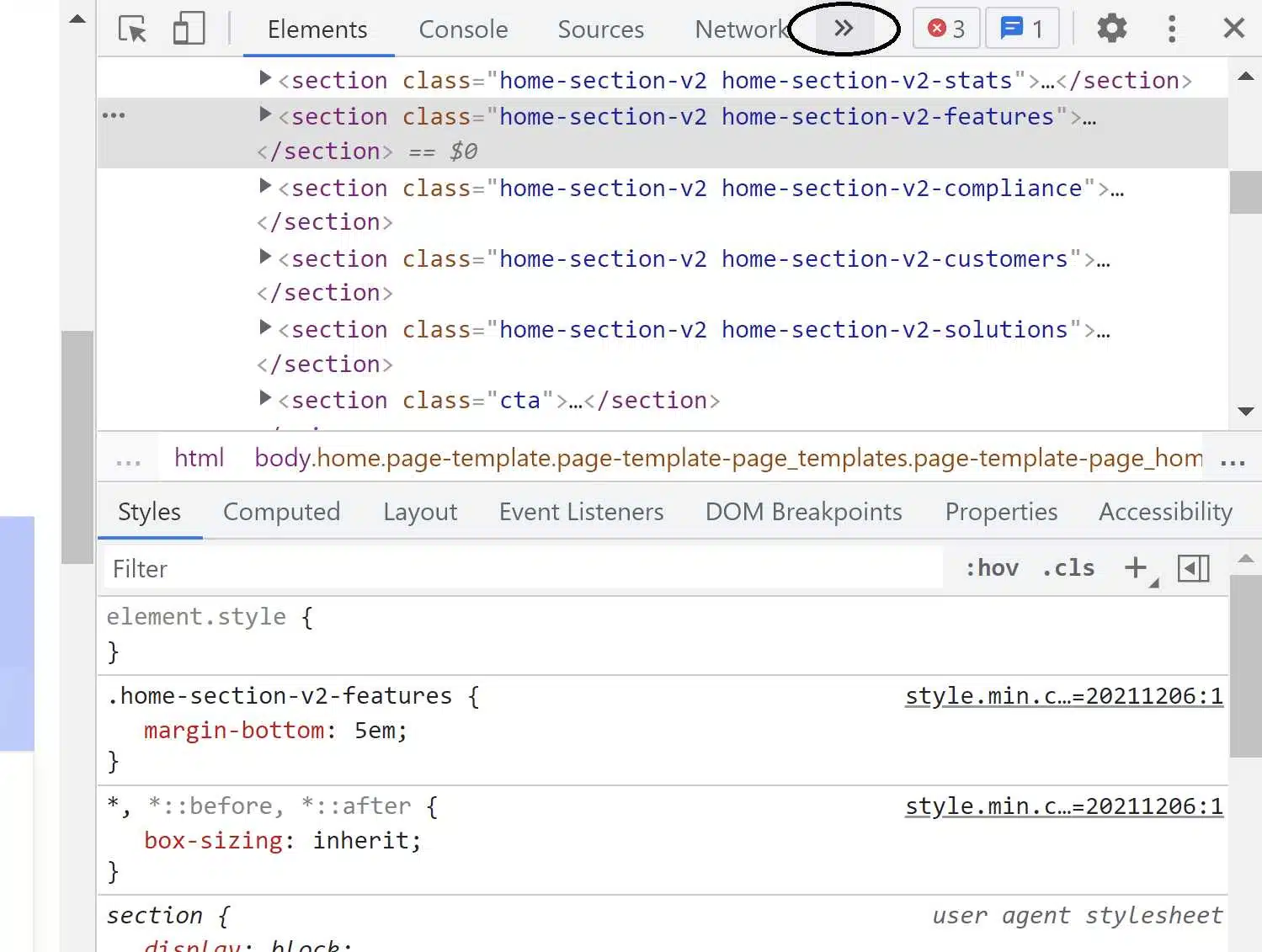The height and width of the screenshot is (952, 1262).
Task: Select the html breadcrumb item
Action: (x=199, y=458)
